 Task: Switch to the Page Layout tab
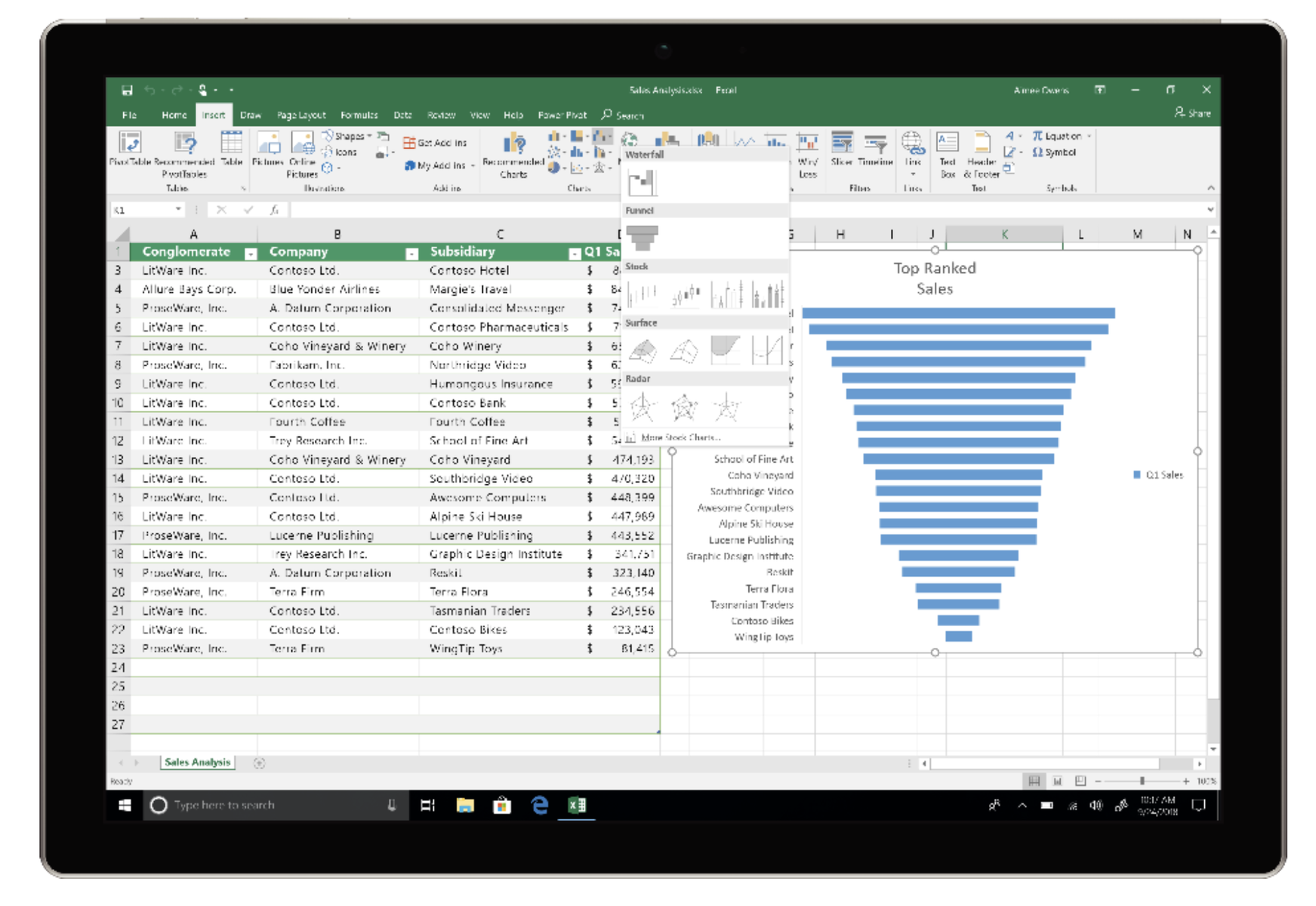point(301,115)
